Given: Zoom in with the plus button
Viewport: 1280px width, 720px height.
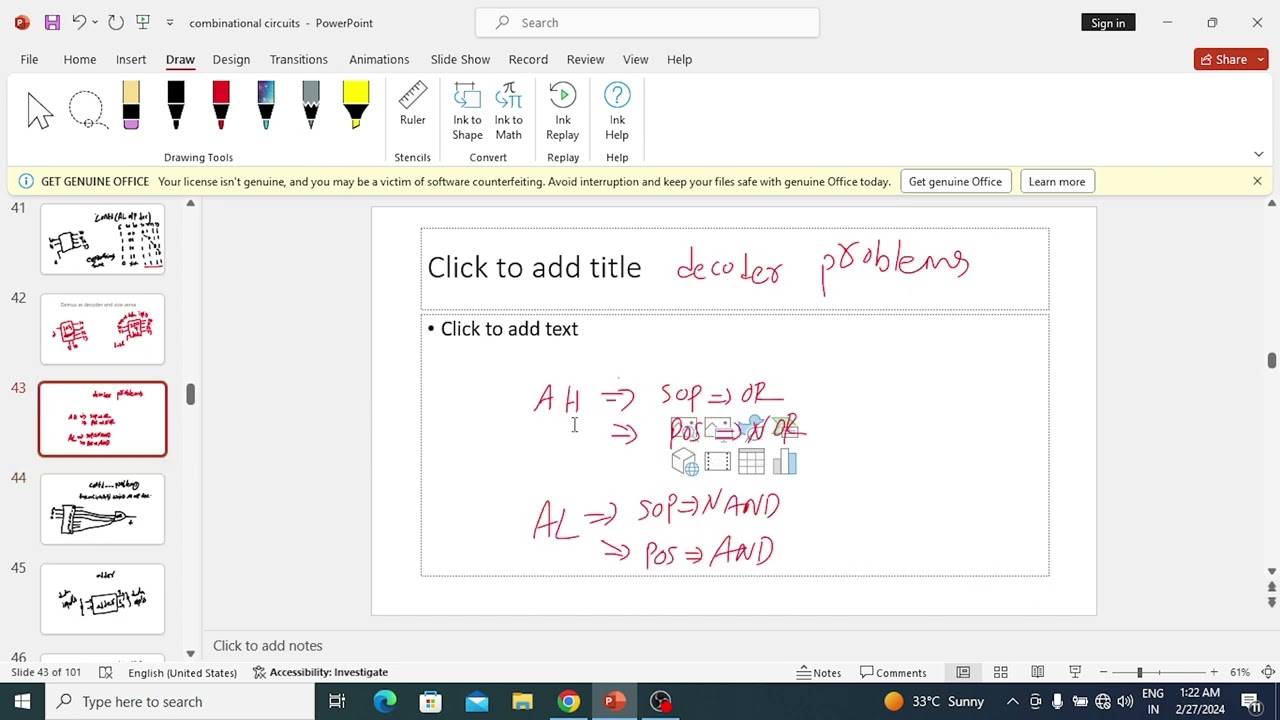Looking at the screenshot, I should click(x=1213, y=672).
